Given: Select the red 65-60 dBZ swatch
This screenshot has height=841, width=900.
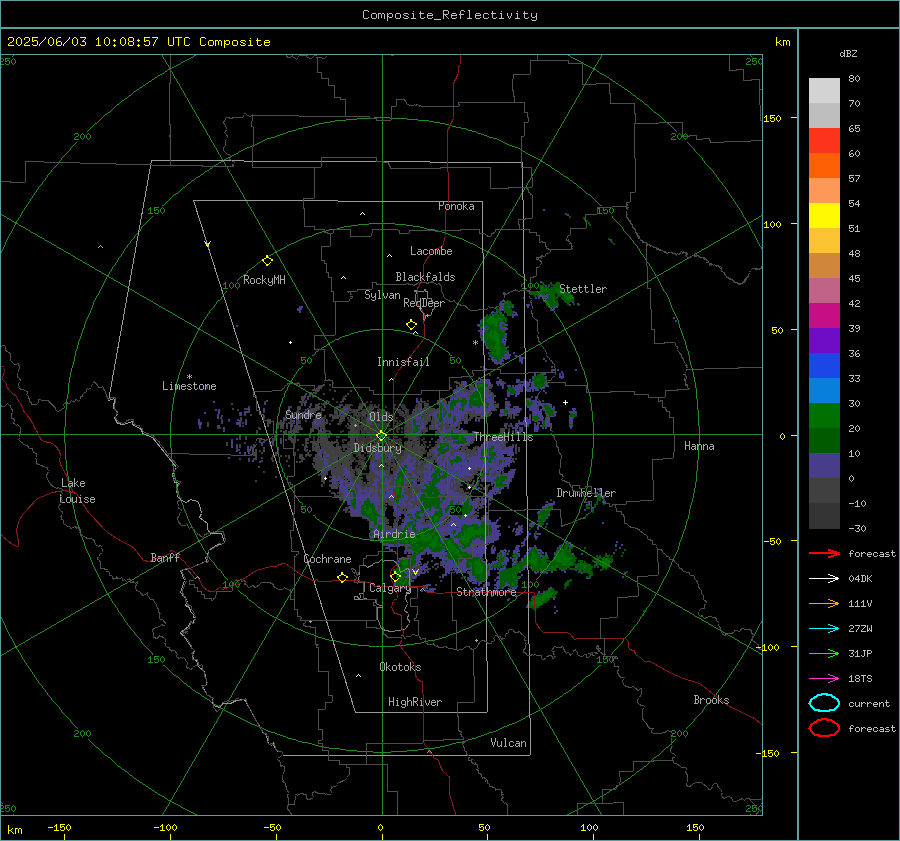Looking at the screenshot, I should pos(824,141).
